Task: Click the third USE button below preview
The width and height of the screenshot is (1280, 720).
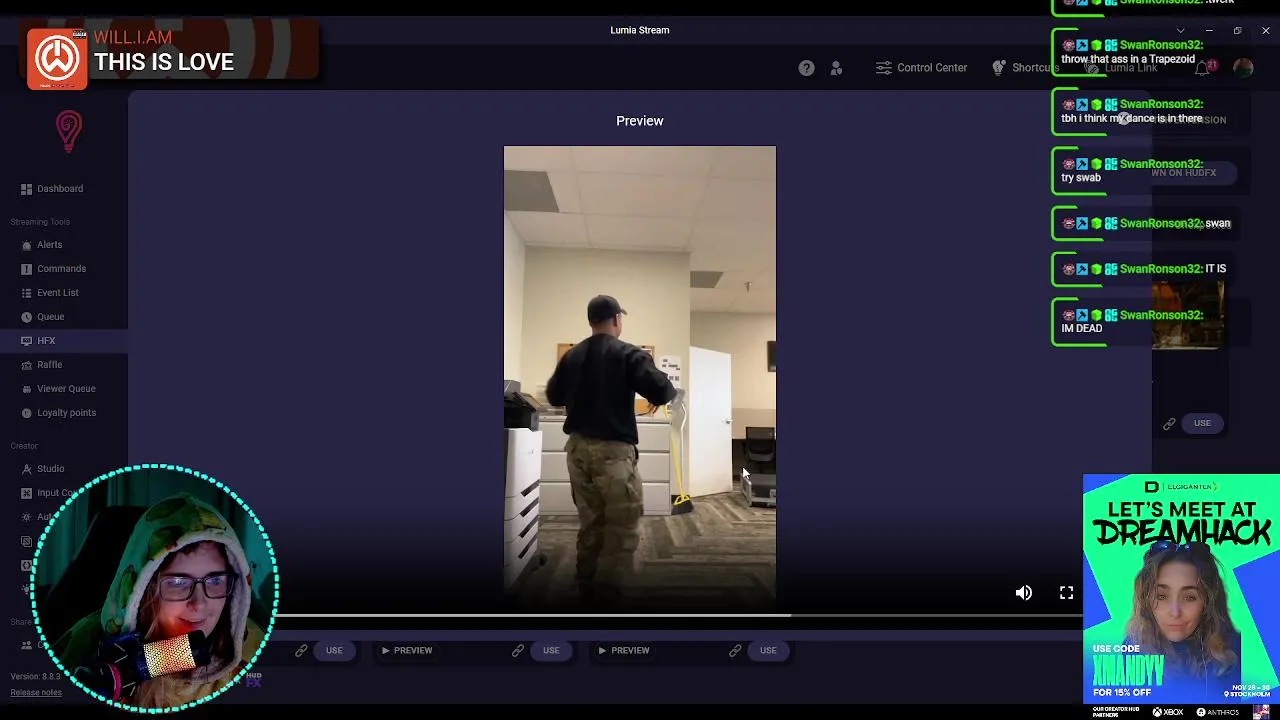Action: pos(768,650)
